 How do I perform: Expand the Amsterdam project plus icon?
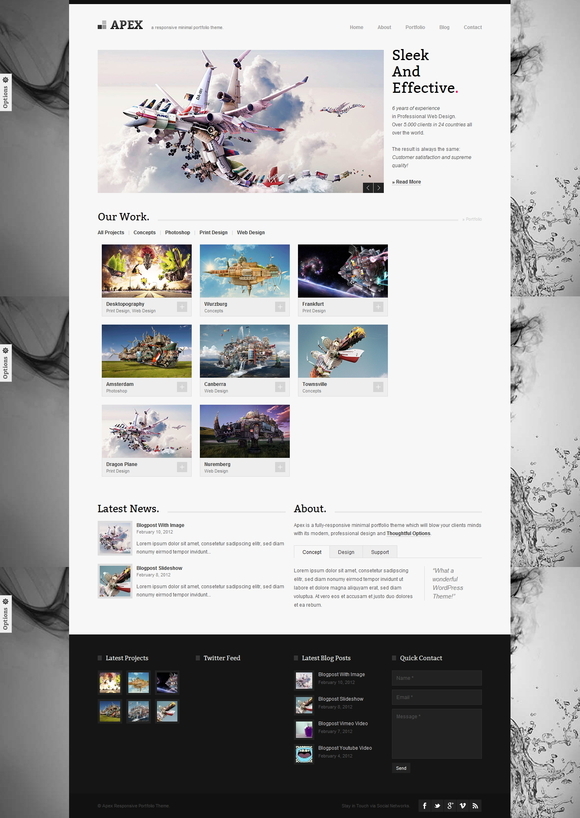click(182, 387)
